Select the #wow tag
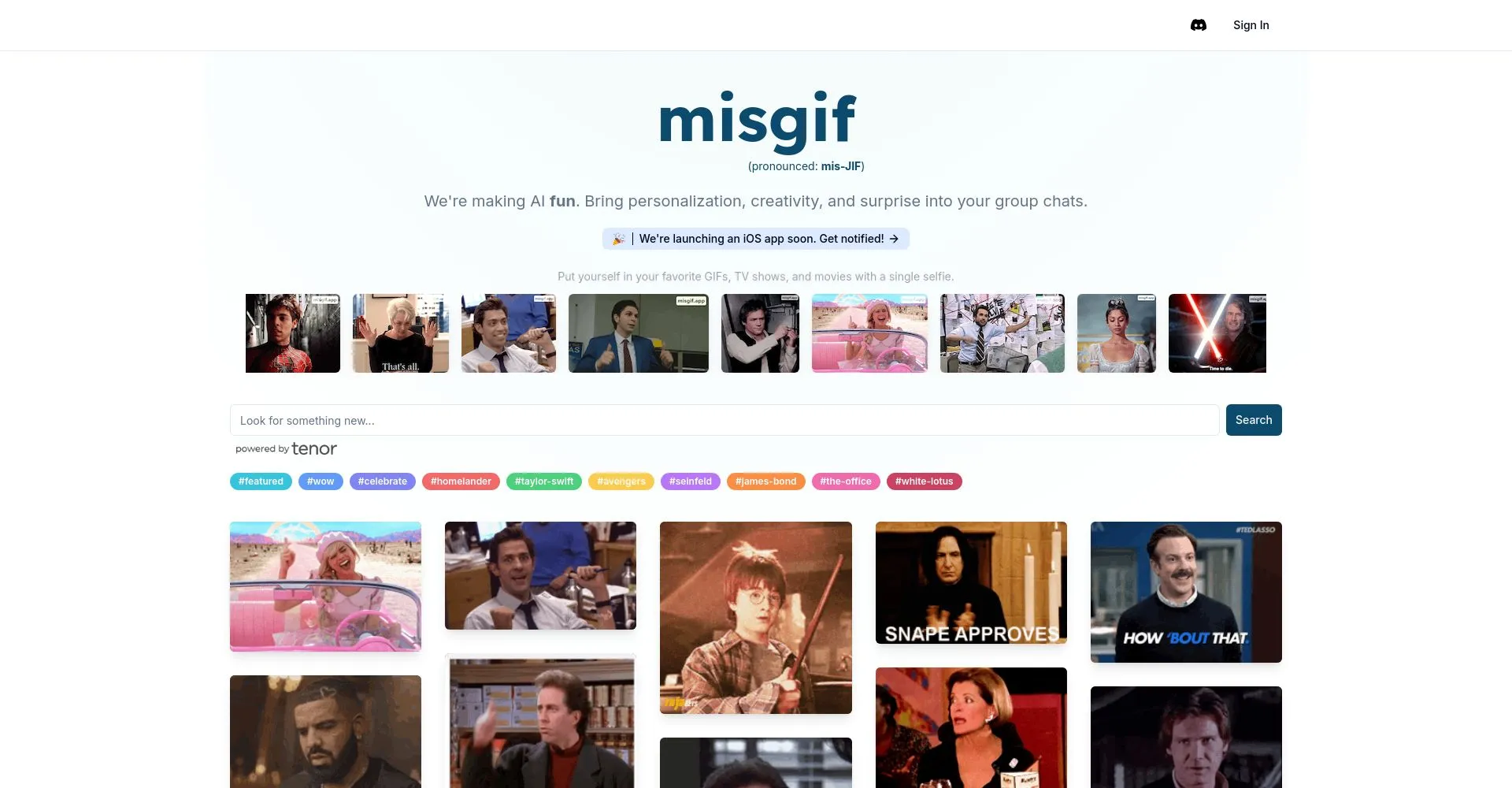1512x788 pixels. 321,481
